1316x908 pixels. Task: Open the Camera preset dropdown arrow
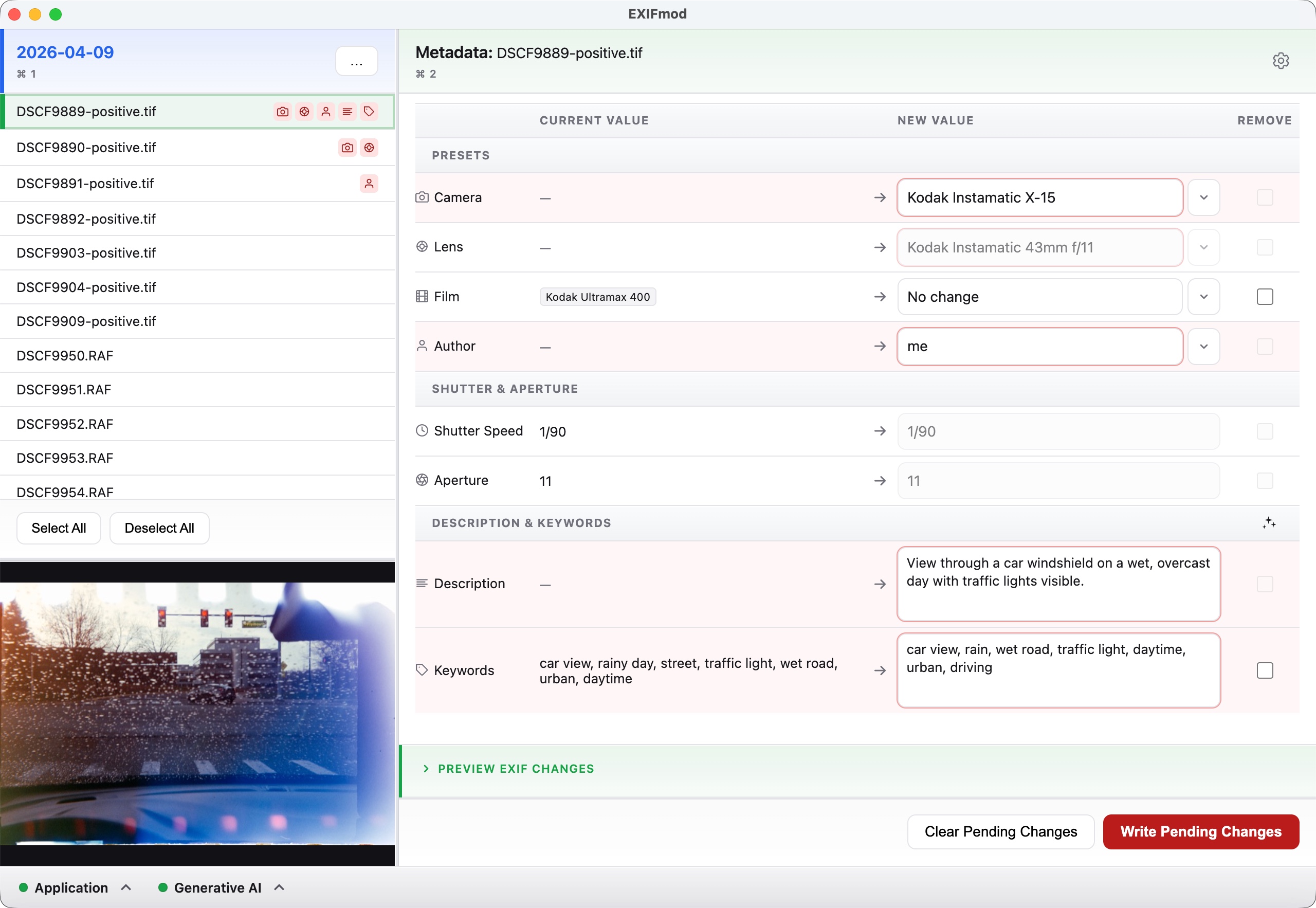(1203, 197)
